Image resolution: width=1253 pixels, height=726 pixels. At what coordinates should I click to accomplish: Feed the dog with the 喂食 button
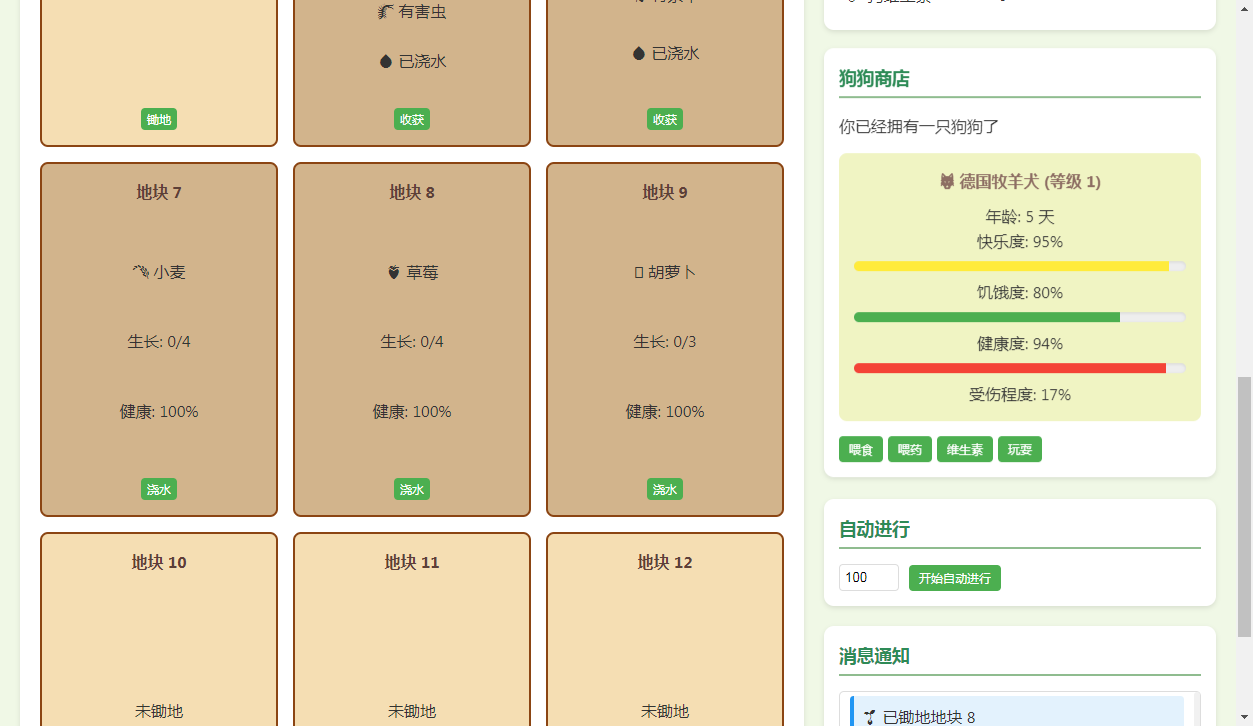tap(861, 450)
